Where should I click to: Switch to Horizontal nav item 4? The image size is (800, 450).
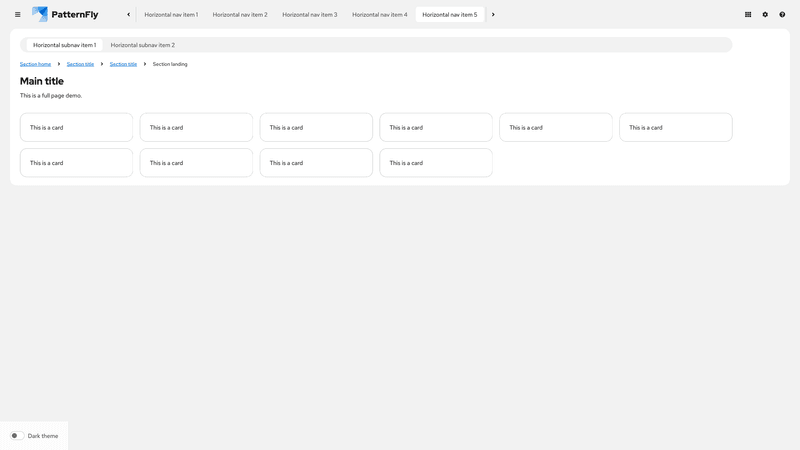[379, 15]
